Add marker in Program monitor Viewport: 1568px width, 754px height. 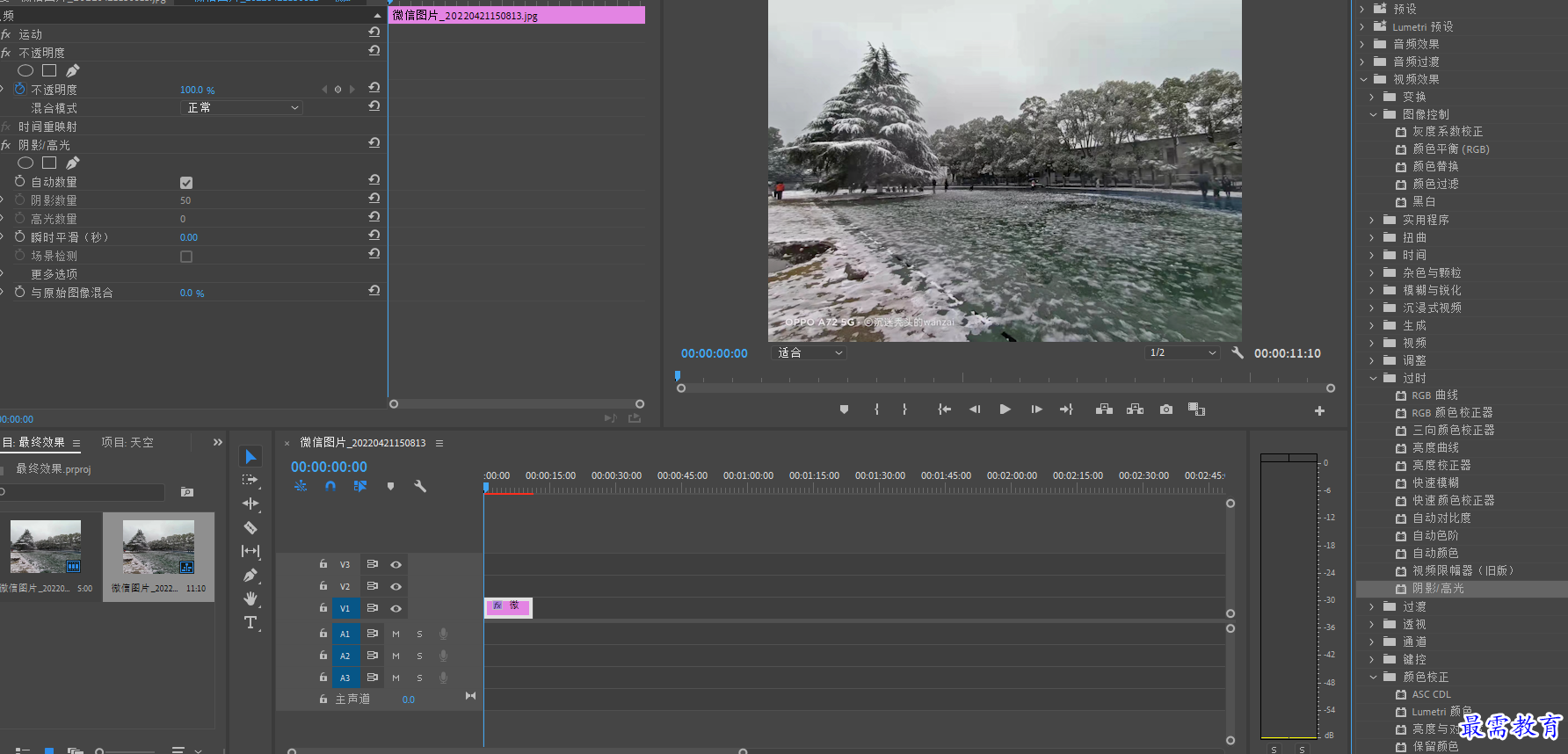pyautogui.click(x=844, y=410)
